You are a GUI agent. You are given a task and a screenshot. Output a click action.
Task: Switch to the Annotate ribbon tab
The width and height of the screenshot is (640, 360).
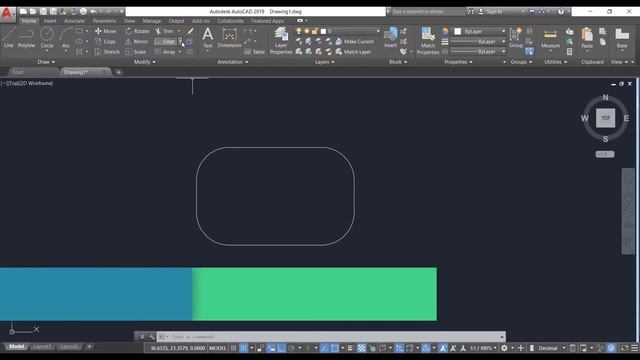click(x=74, y=21)
